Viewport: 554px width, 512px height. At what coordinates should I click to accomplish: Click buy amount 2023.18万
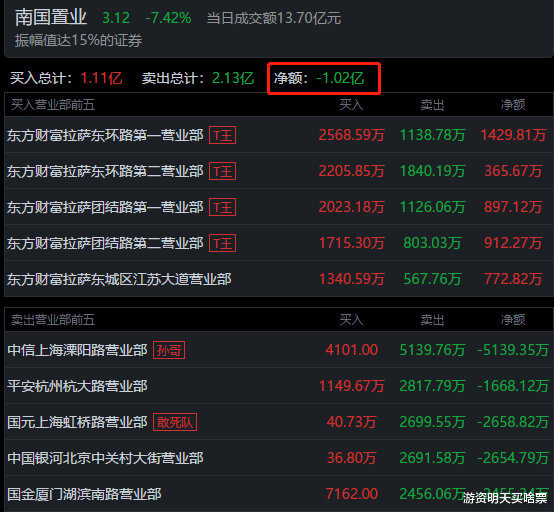pyautogui.click(x=352, y=207)
